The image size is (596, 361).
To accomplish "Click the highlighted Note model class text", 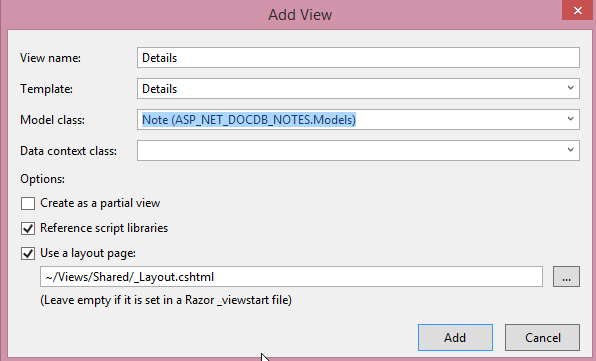I will click(x=249, y=120).
